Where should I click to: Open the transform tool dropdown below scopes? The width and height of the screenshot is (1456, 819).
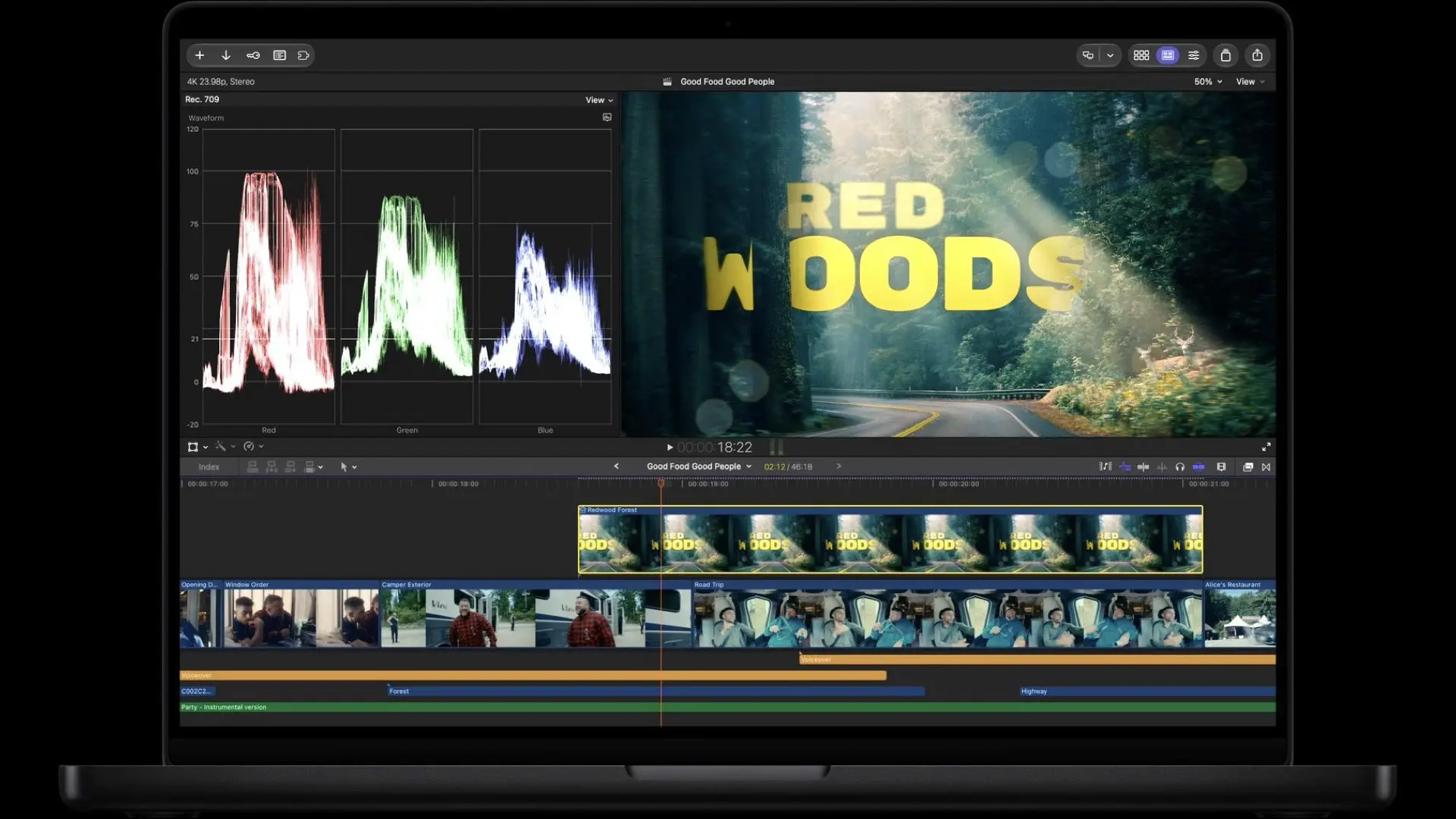(197, 447)
